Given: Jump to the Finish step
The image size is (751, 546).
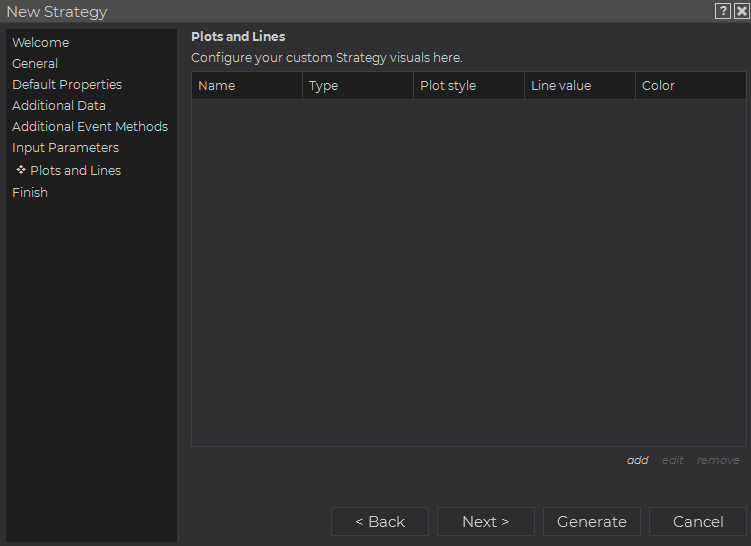Looking at the screenshot, I should 30,193.
